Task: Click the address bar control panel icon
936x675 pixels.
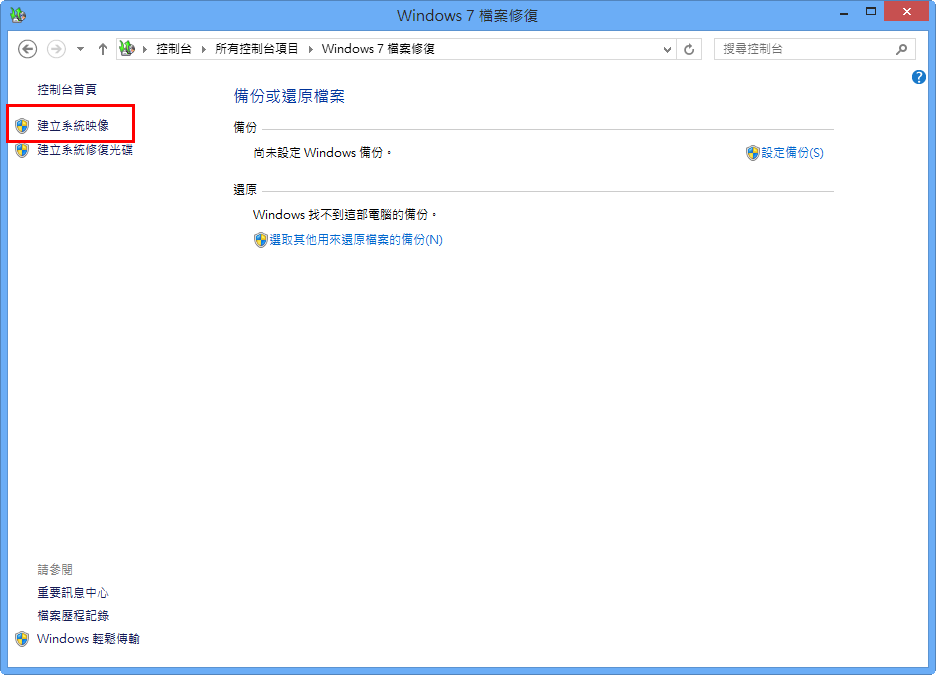Action: coord(127,48)
